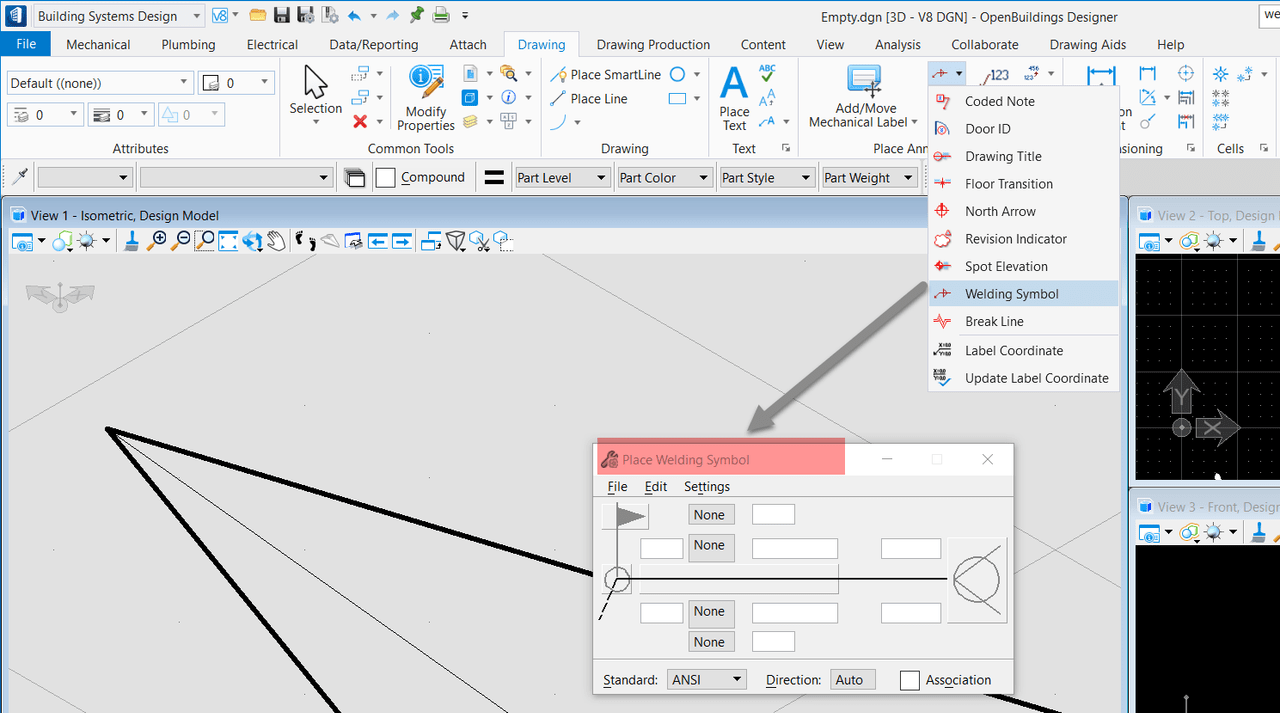Click the bottom None button in welding dialog
The image size is (1280, 713).
(711, 642)
